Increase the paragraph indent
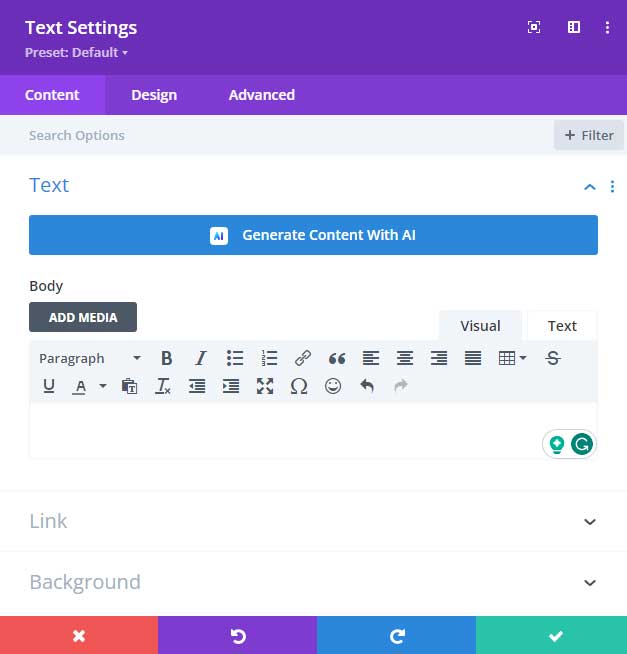627x654 pixels. (x=231, y=386)
